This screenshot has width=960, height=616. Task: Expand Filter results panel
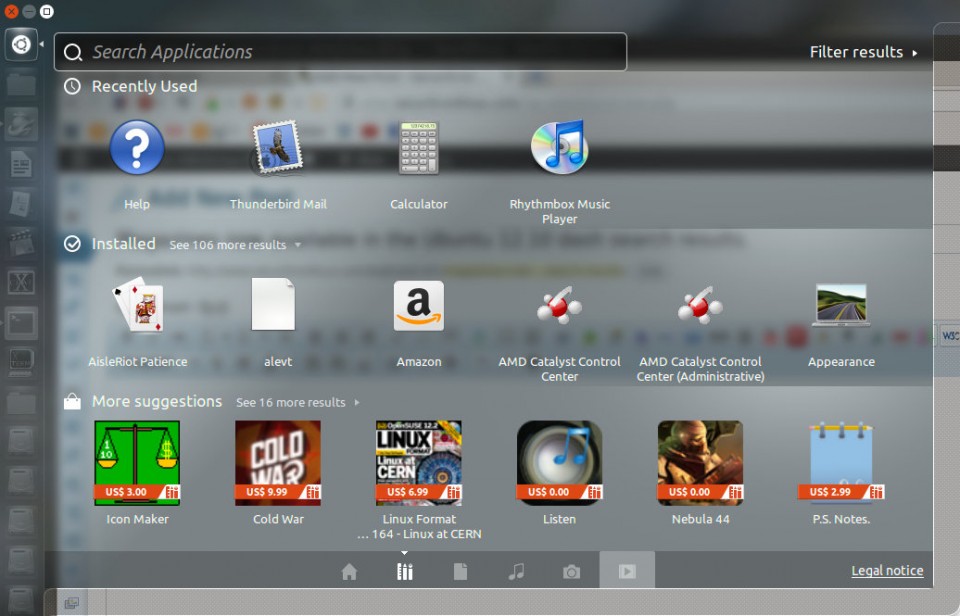pyautogui.click(x=863, y=52)
